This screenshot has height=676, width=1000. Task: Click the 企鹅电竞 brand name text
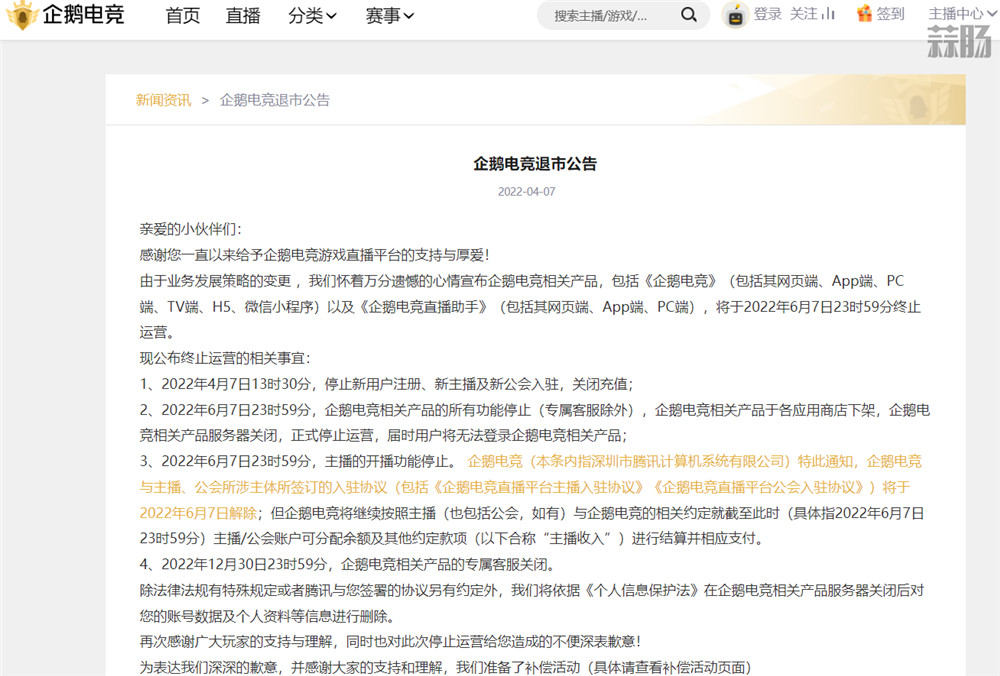(x=84, y=14)
